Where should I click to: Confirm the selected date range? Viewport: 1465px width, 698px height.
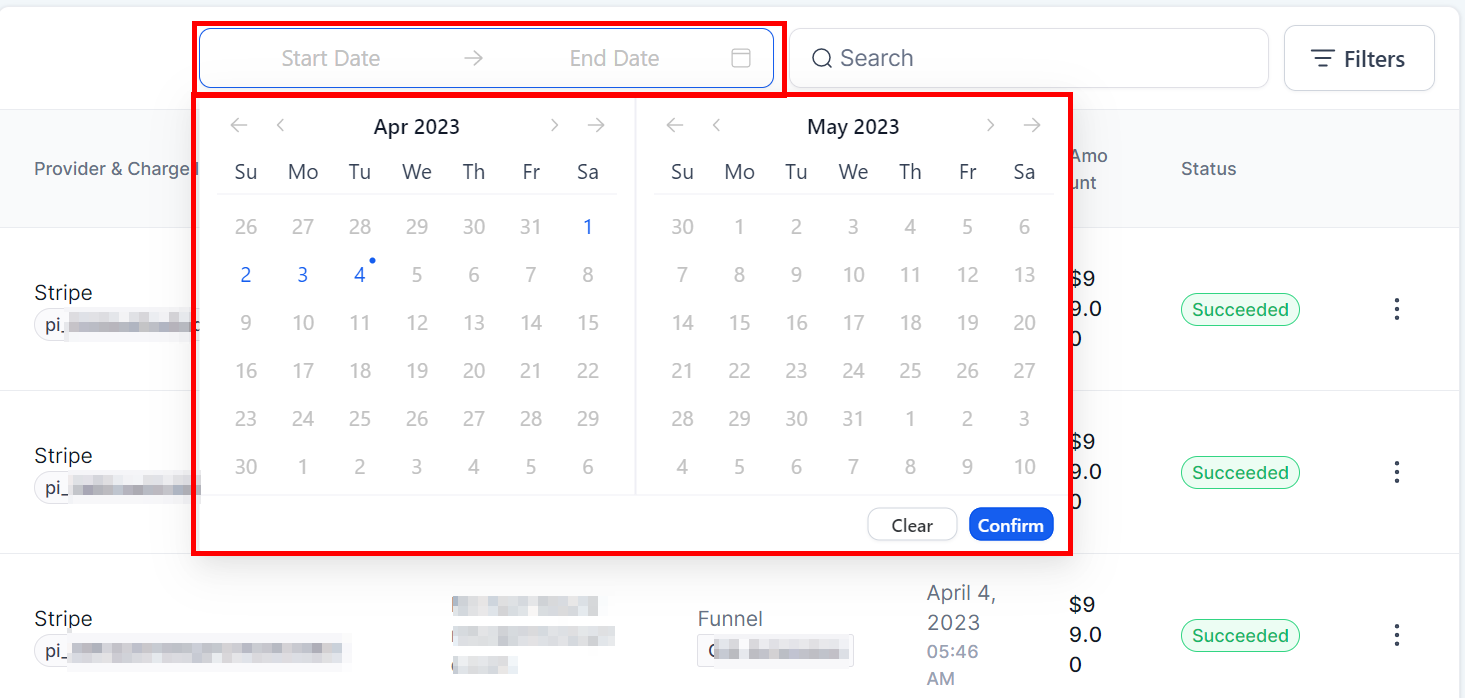point(1010,525)
